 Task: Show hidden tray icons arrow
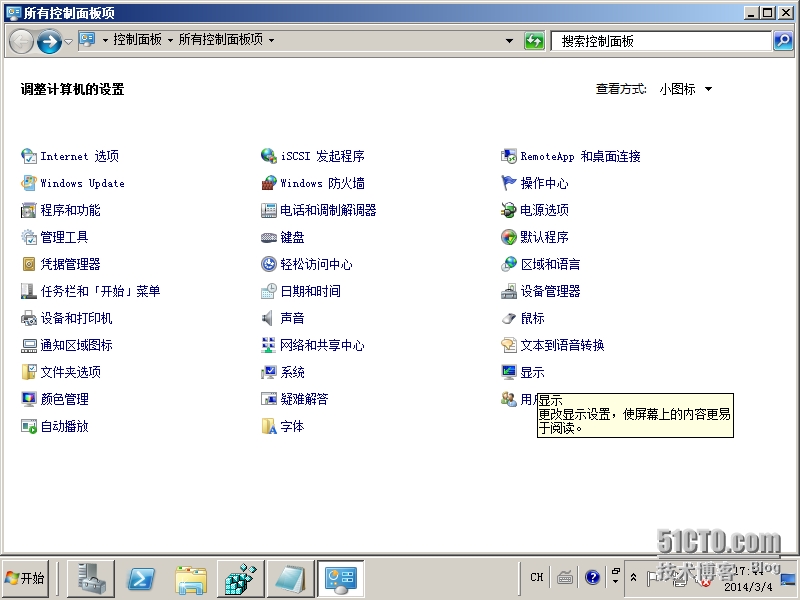[633, 578]
